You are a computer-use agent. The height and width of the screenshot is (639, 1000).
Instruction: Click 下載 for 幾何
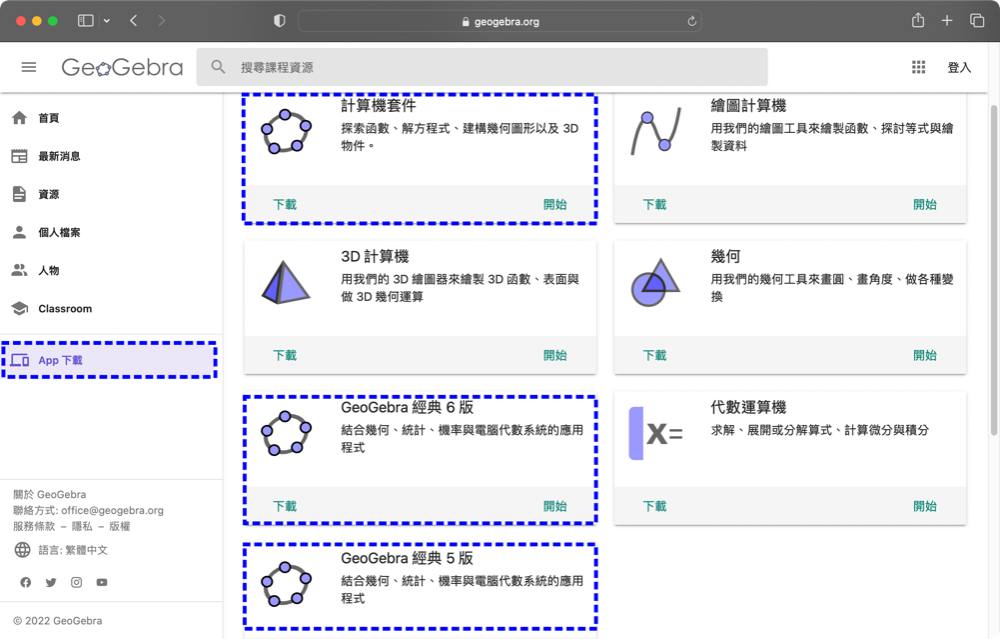[654, 355]
